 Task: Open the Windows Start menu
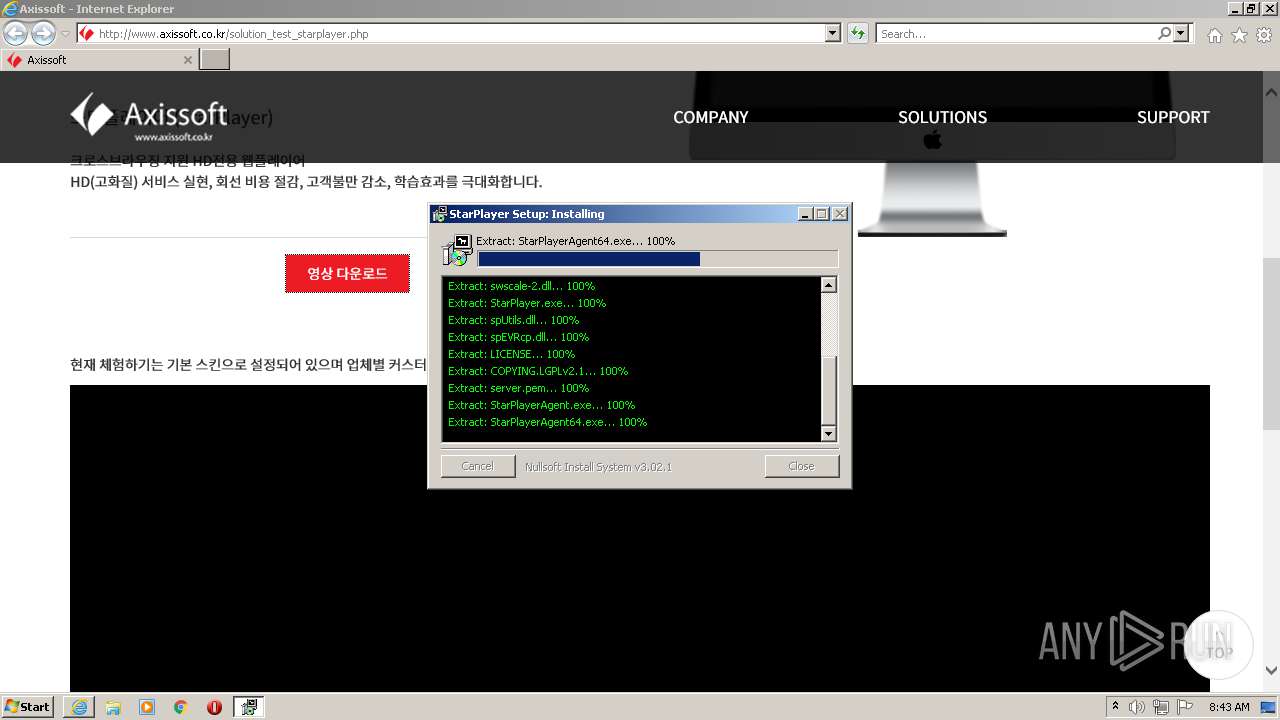(x=28, y=706)
